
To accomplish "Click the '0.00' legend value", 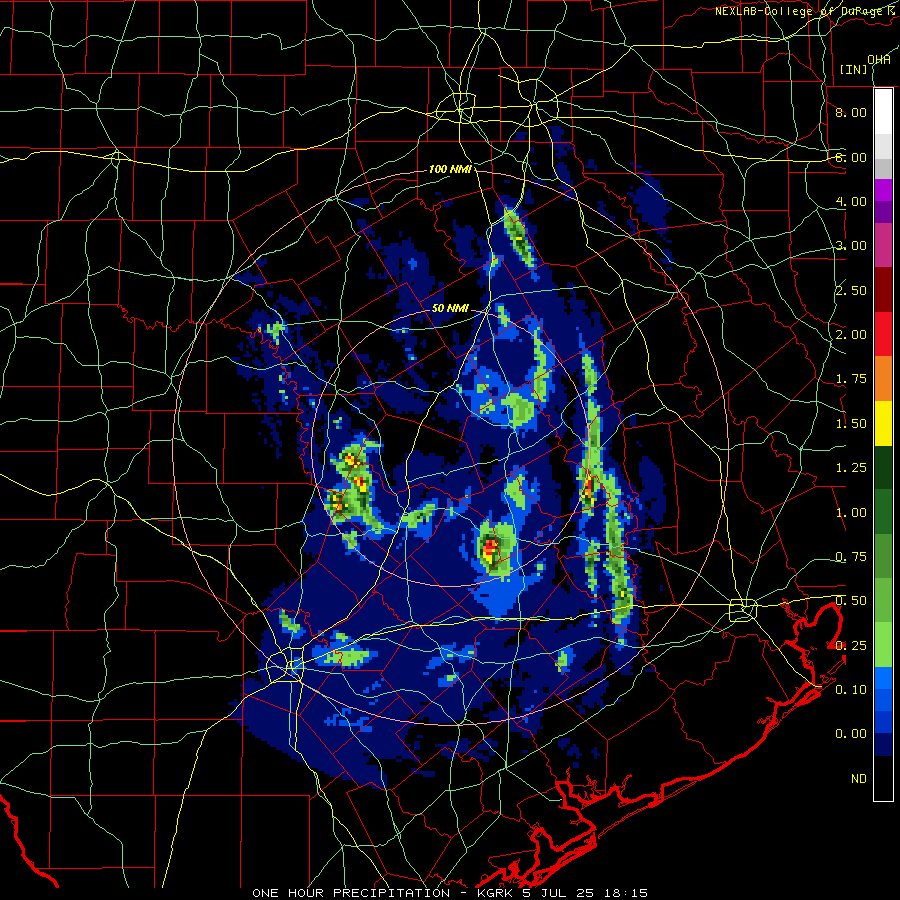I will [x=851, y=734].
